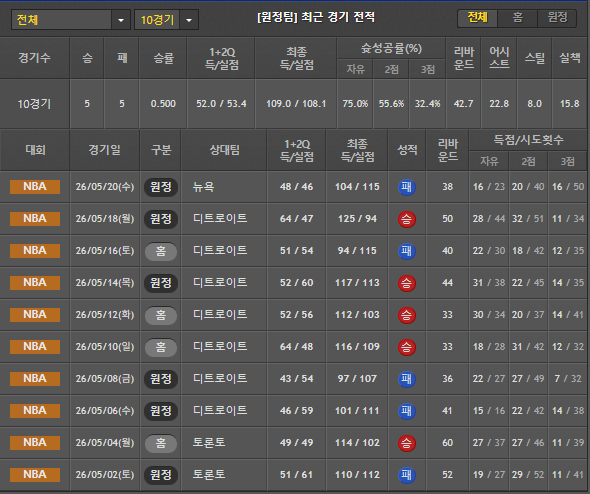Image resolution: width=590 pixels, height=494 pixels.
Task: Click the blue 패 icon for 26/05/20 game
Action: (x=406, y=187)
